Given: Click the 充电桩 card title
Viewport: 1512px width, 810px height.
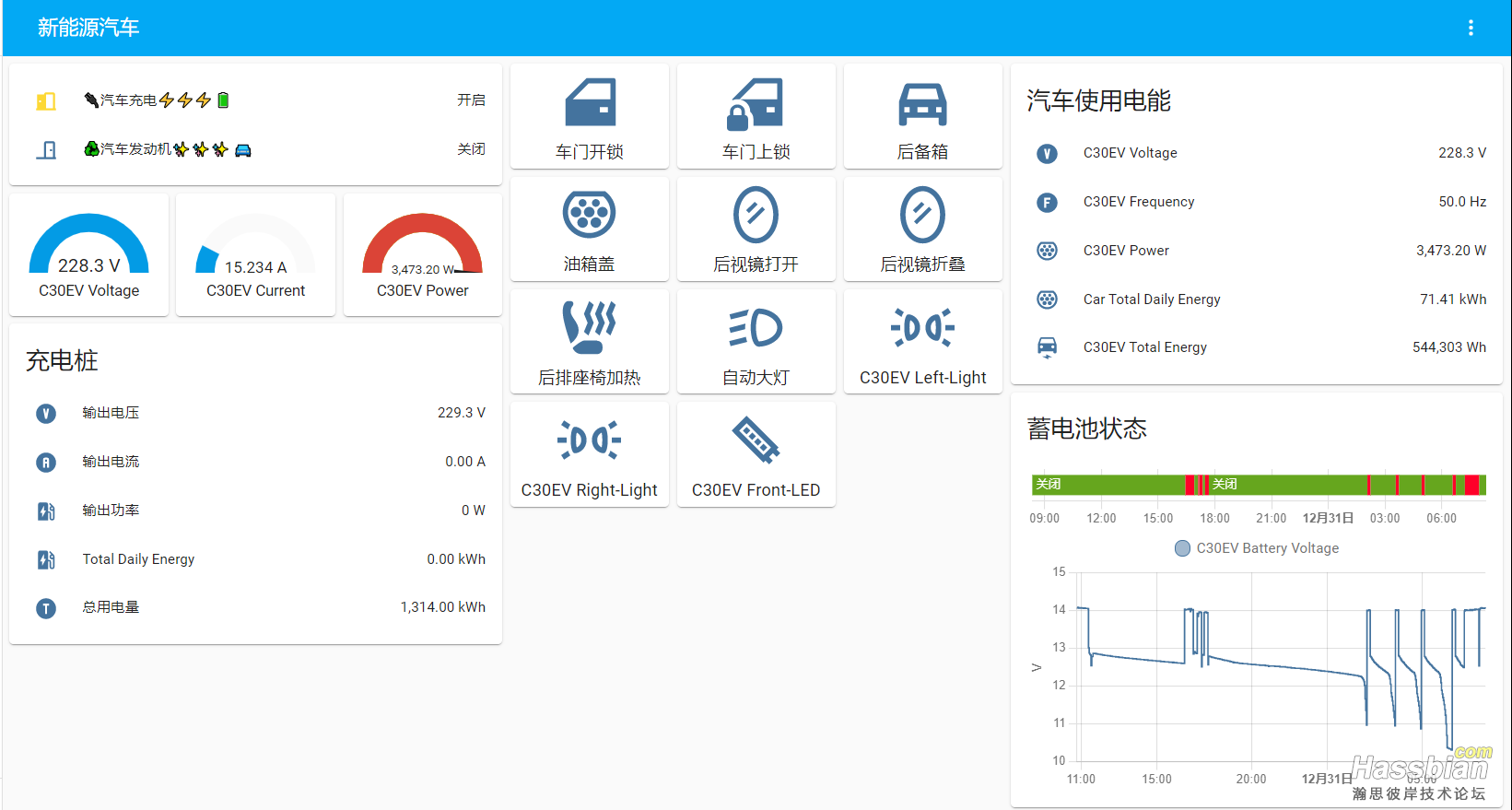Looking at the screenshot, I should click(62, 360).
